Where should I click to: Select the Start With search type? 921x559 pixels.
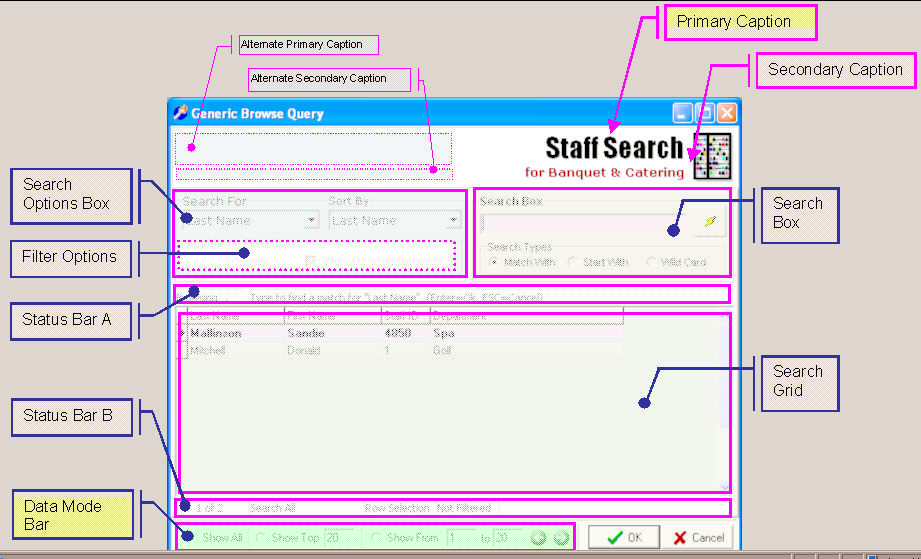click(x=573, y=262)
